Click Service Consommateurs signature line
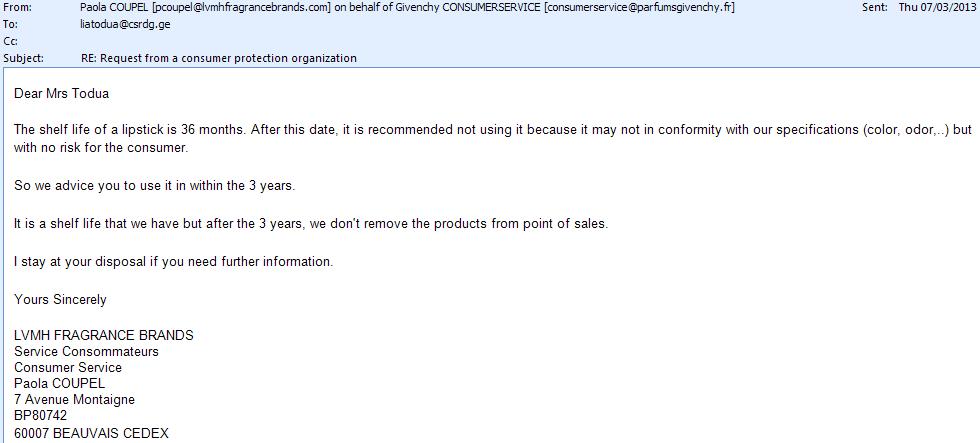The width and height of the screenshot is (980, 443). [86, 351]
